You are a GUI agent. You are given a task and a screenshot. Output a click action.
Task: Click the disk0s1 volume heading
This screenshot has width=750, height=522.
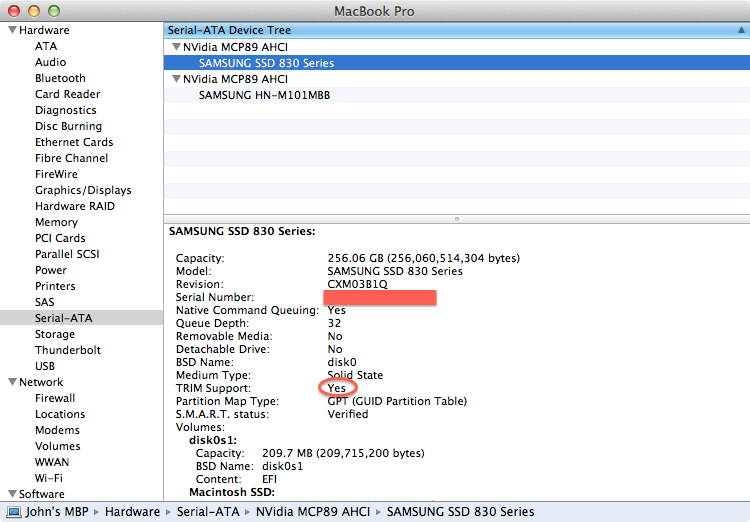pos(213,440)
